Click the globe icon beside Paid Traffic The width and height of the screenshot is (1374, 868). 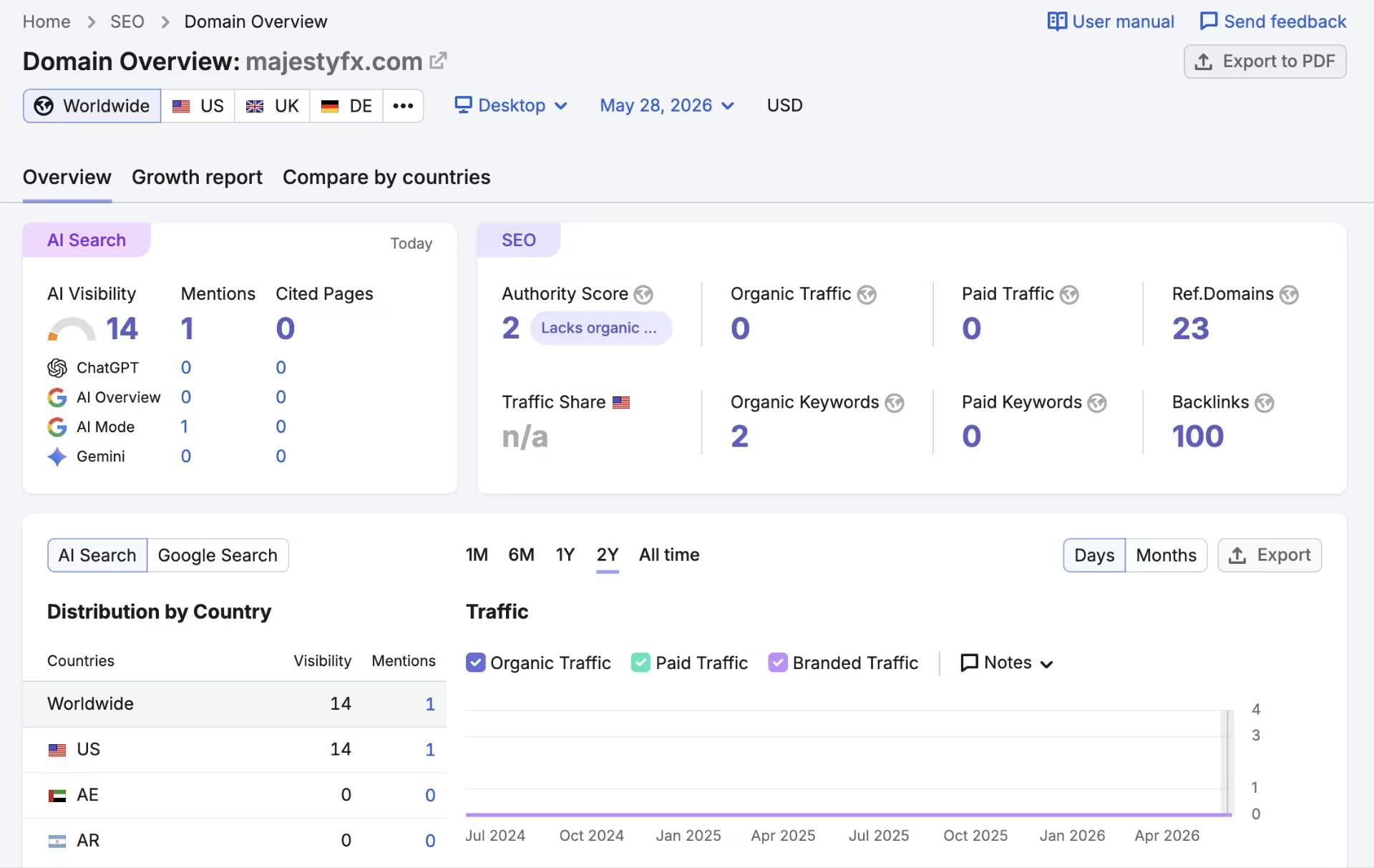[x=1069, y=295]
